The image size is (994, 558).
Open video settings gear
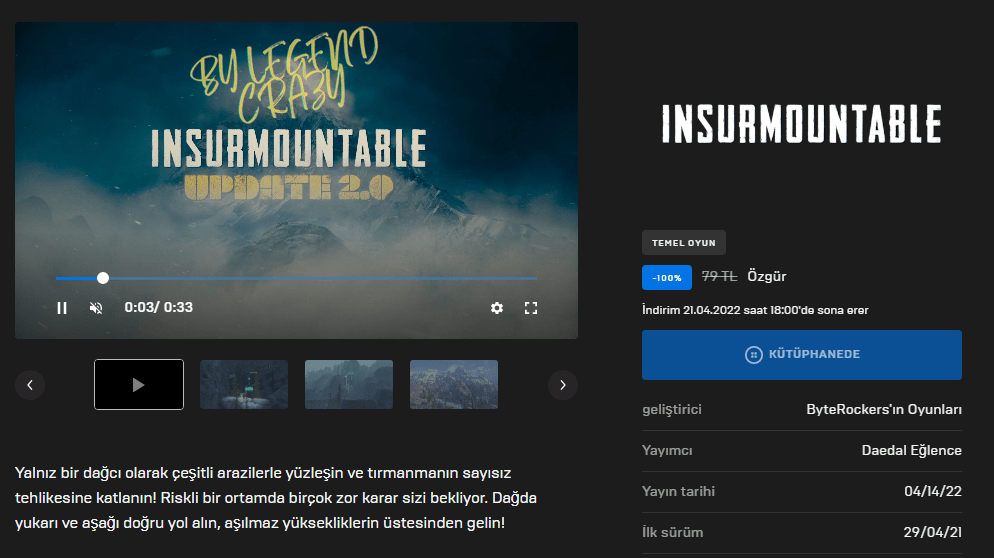pyautogui.click(x=497, y=308)
